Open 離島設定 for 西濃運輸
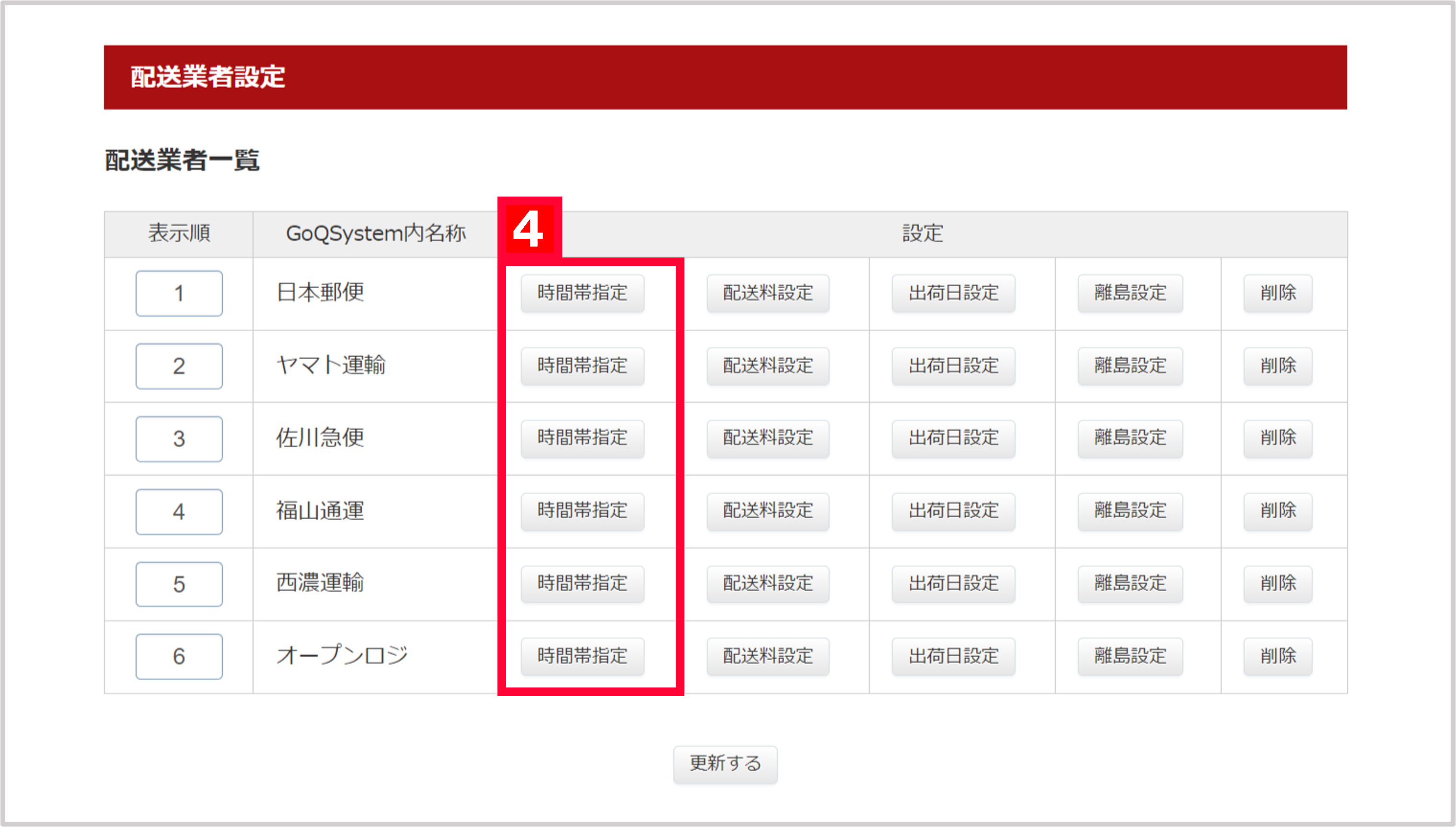This screenshot has height=827, width=1456. tap(1130, 584)
